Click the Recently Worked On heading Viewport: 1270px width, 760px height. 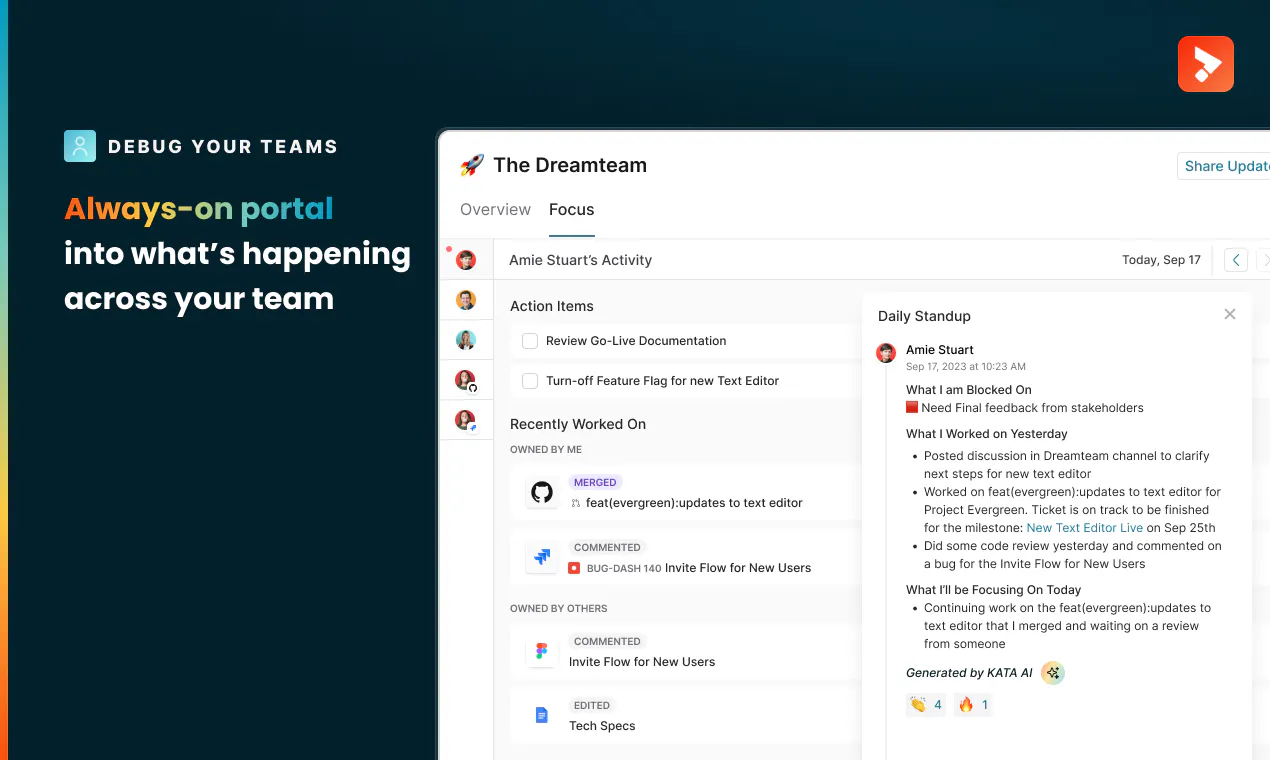pyautogui.click(x=578, y=424)
